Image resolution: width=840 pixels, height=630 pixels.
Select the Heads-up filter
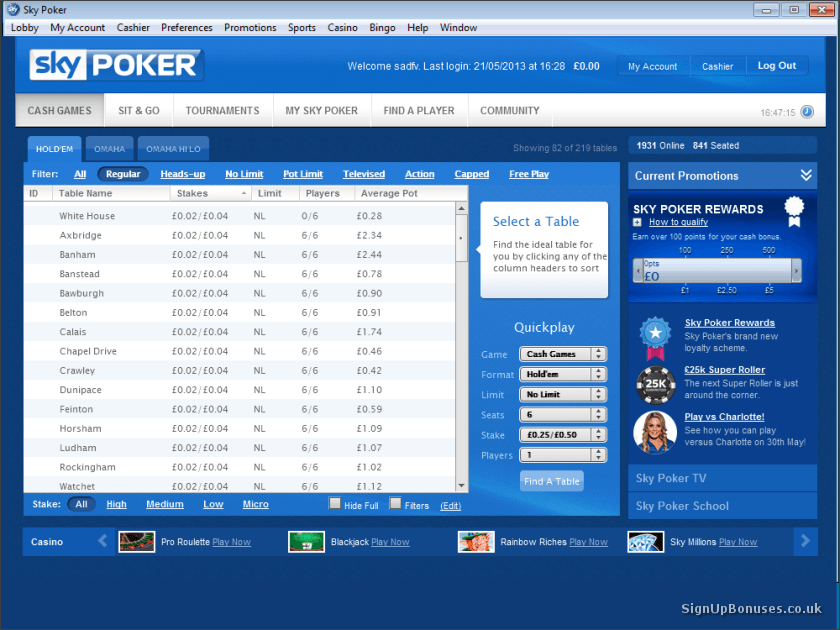tap(183, 174)
